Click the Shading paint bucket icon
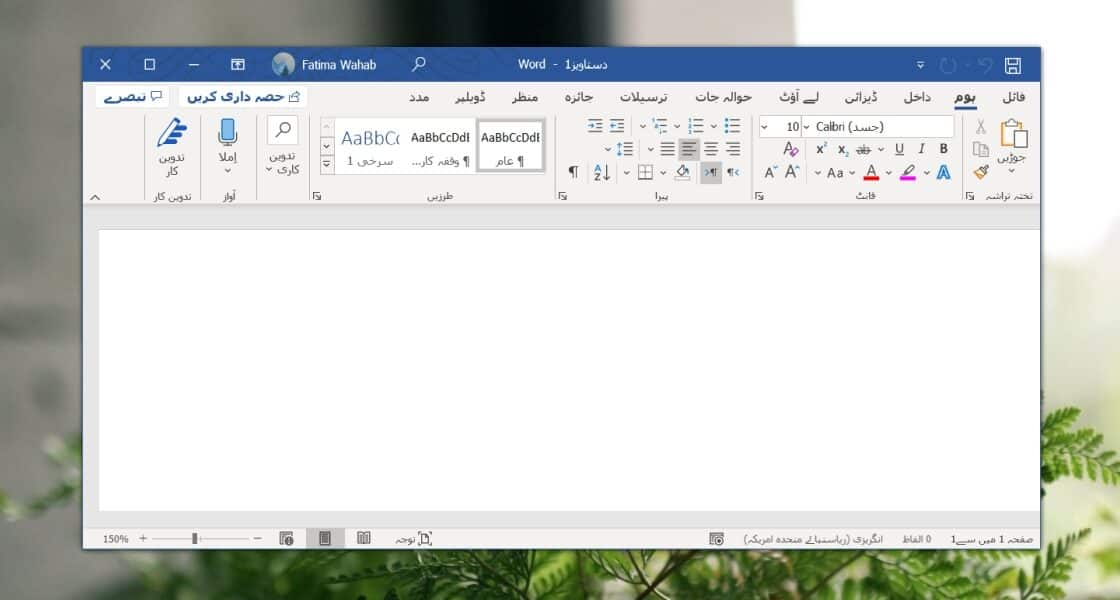The width and height of the screenshot is (1120, 600). pyautogui.click(x=683, y=172)
